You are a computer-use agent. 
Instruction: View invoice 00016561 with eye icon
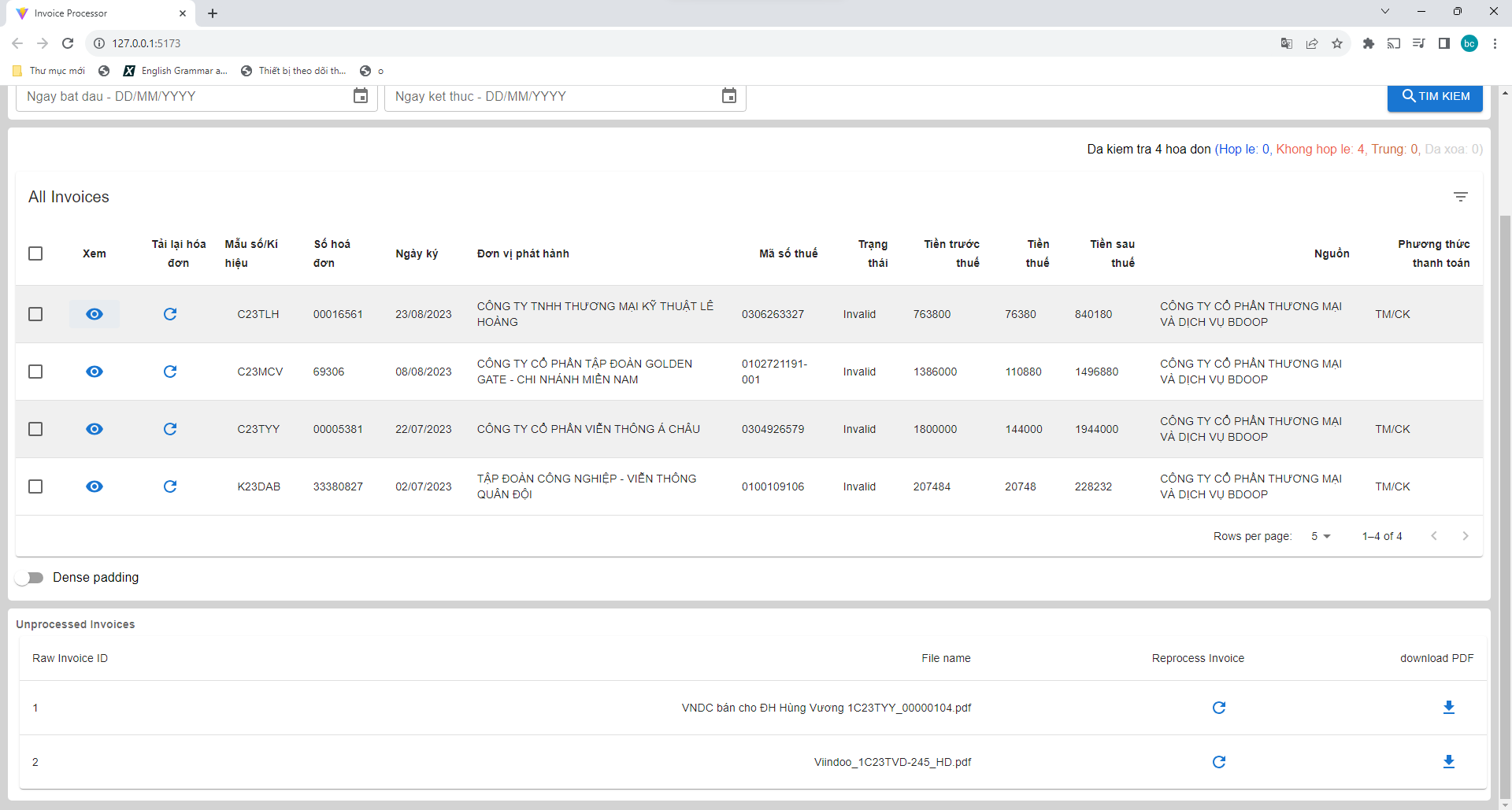click(94, 314)
